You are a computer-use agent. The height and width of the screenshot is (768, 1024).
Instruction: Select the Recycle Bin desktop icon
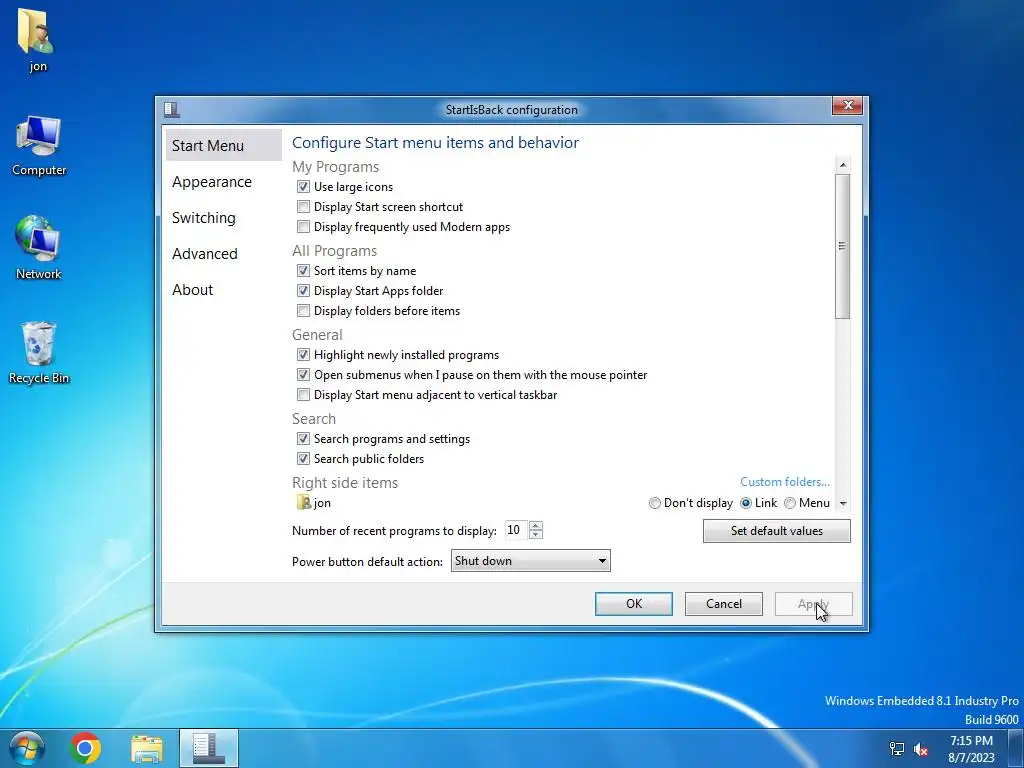click(x=39, y=352)
